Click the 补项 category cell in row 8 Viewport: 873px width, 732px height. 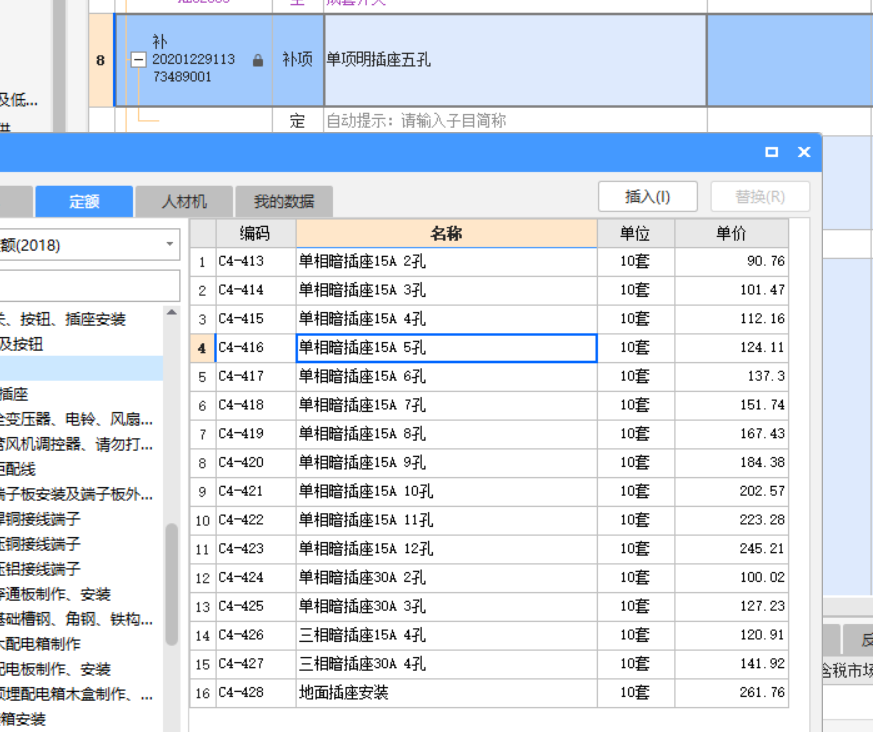298,60
